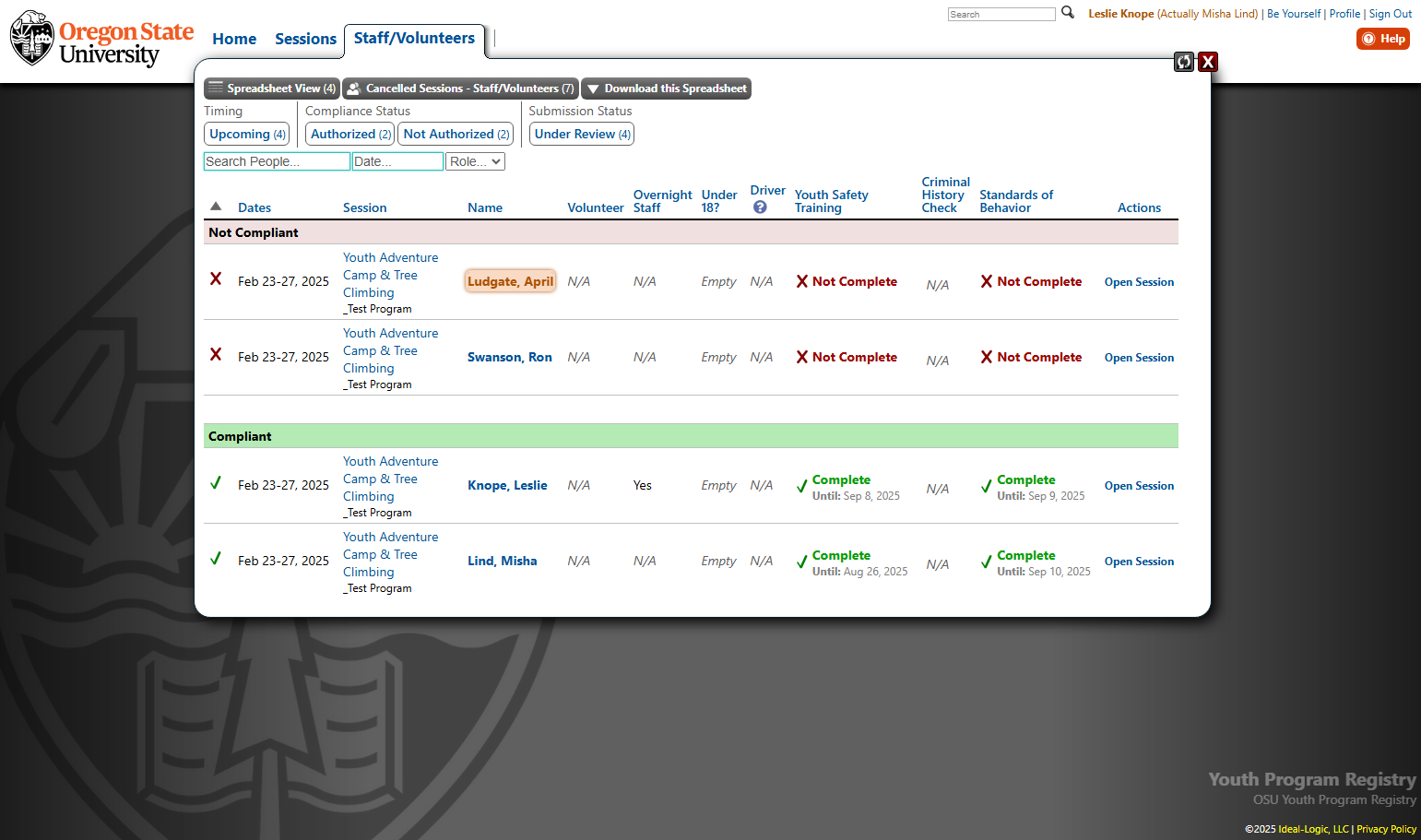
Task: Toggle the Authorized (2) compliance filter
Action: [x=350, y=134]
